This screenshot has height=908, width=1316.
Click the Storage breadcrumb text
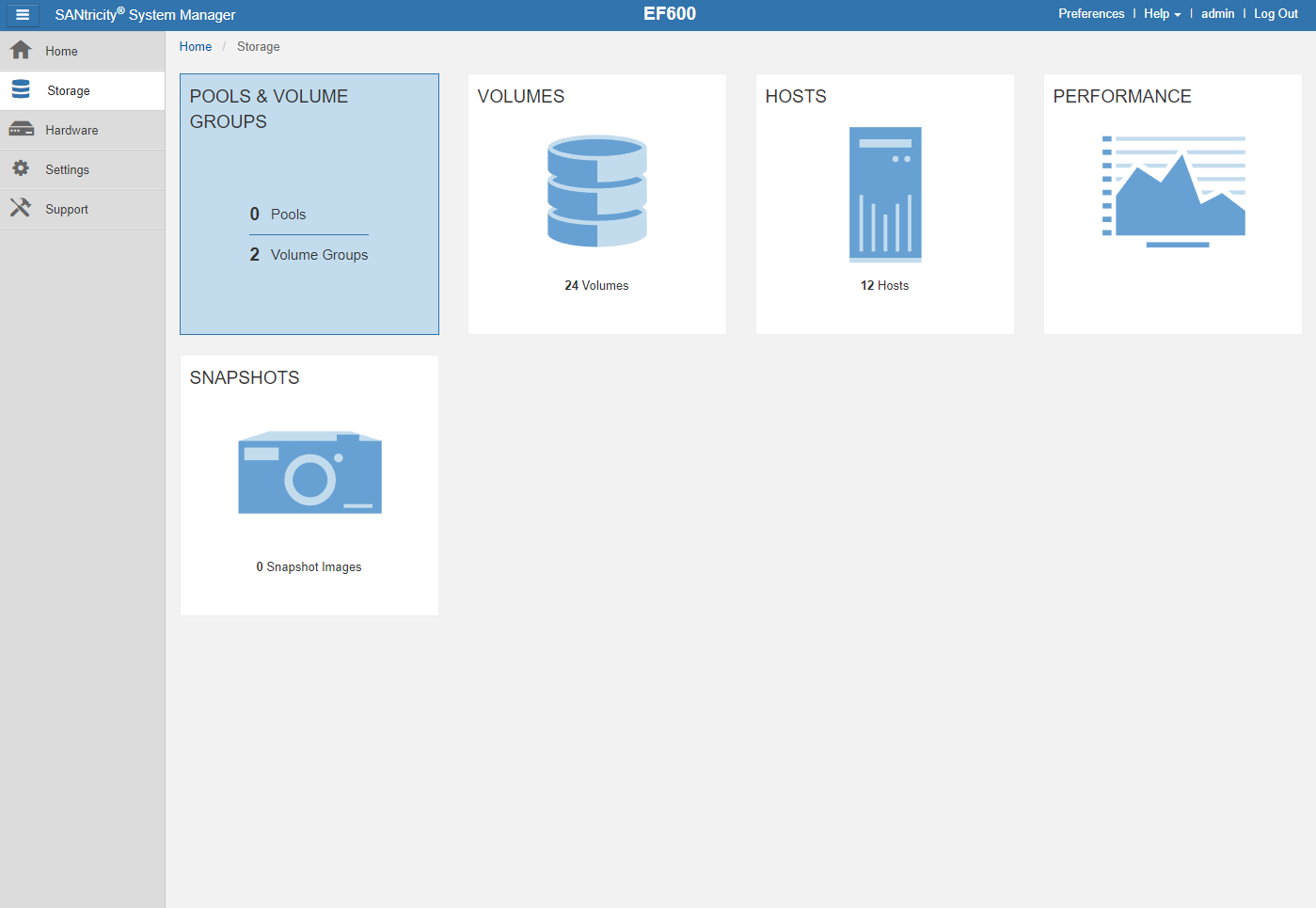click(259, 46)
